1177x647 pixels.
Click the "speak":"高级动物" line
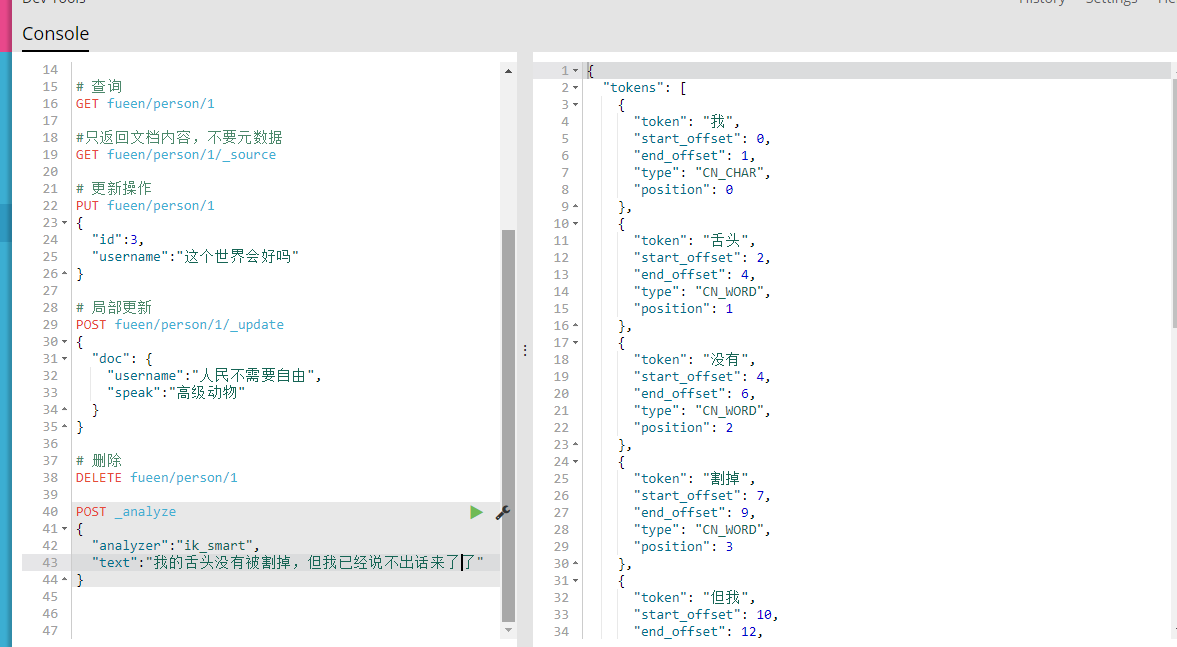tap(176, 393)
